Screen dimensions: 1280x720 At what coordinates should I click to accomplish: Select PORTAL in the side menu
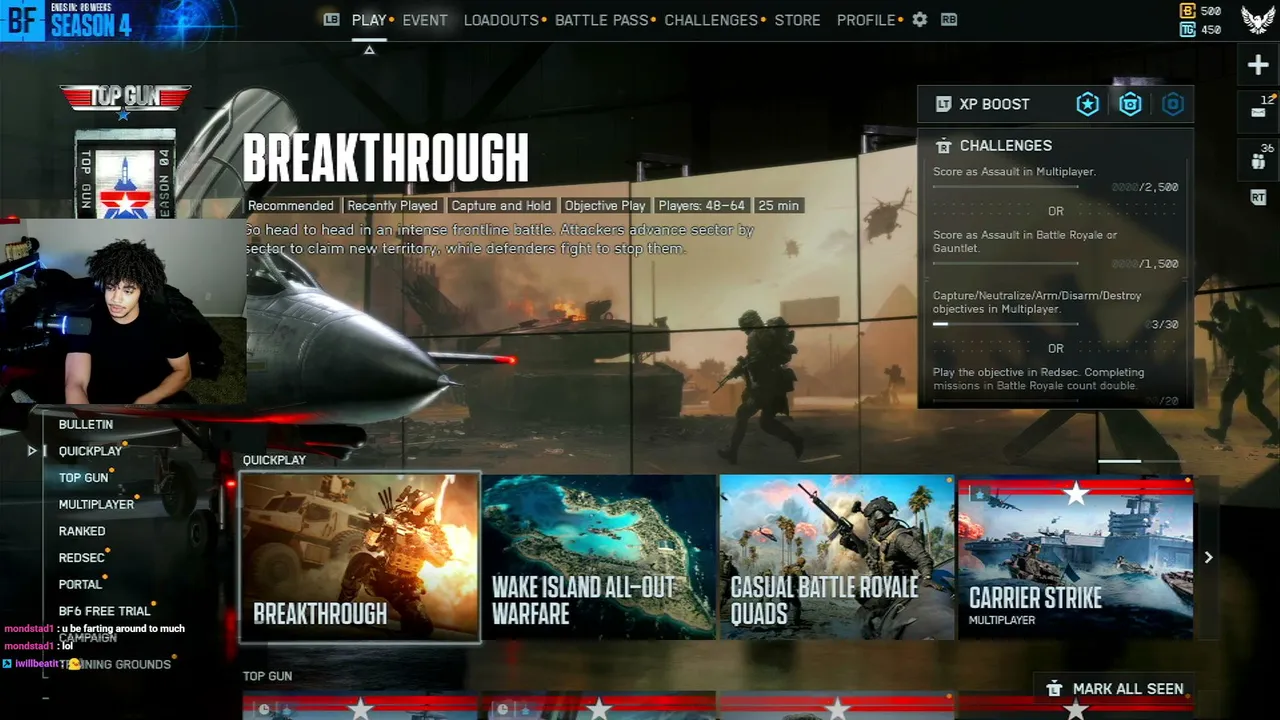coord(80,585)
